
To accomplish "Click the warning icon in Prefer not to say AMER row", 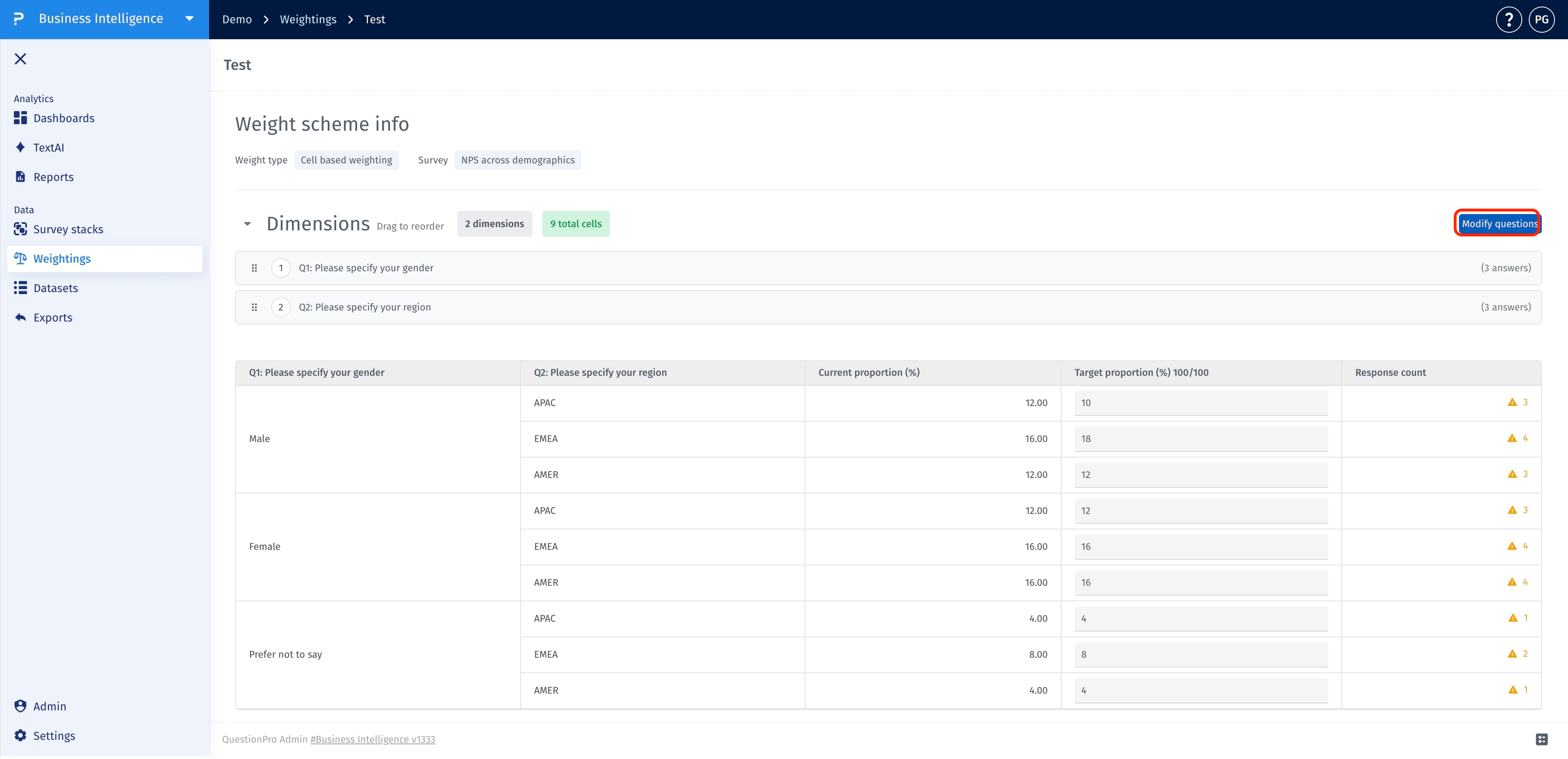I will coord(1512,690).
